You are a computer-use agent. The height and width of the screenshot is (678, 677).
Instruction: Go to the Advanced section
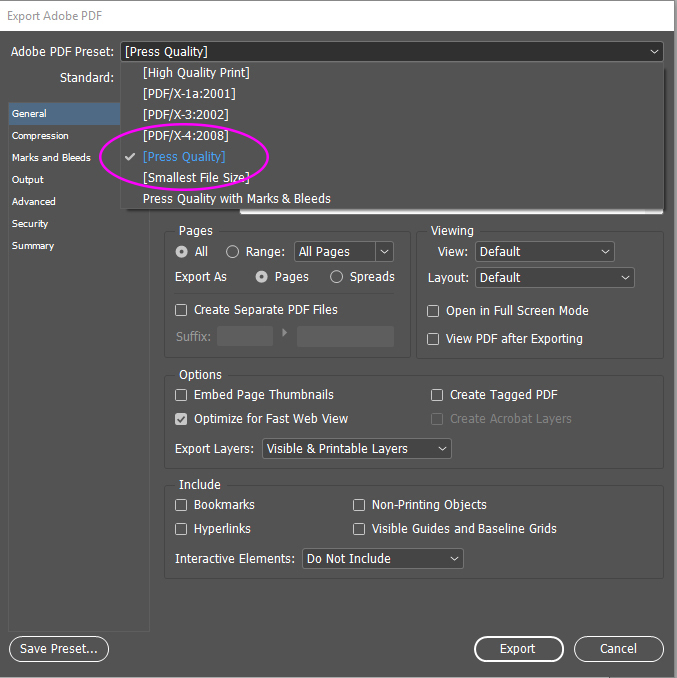click(64, 202)
